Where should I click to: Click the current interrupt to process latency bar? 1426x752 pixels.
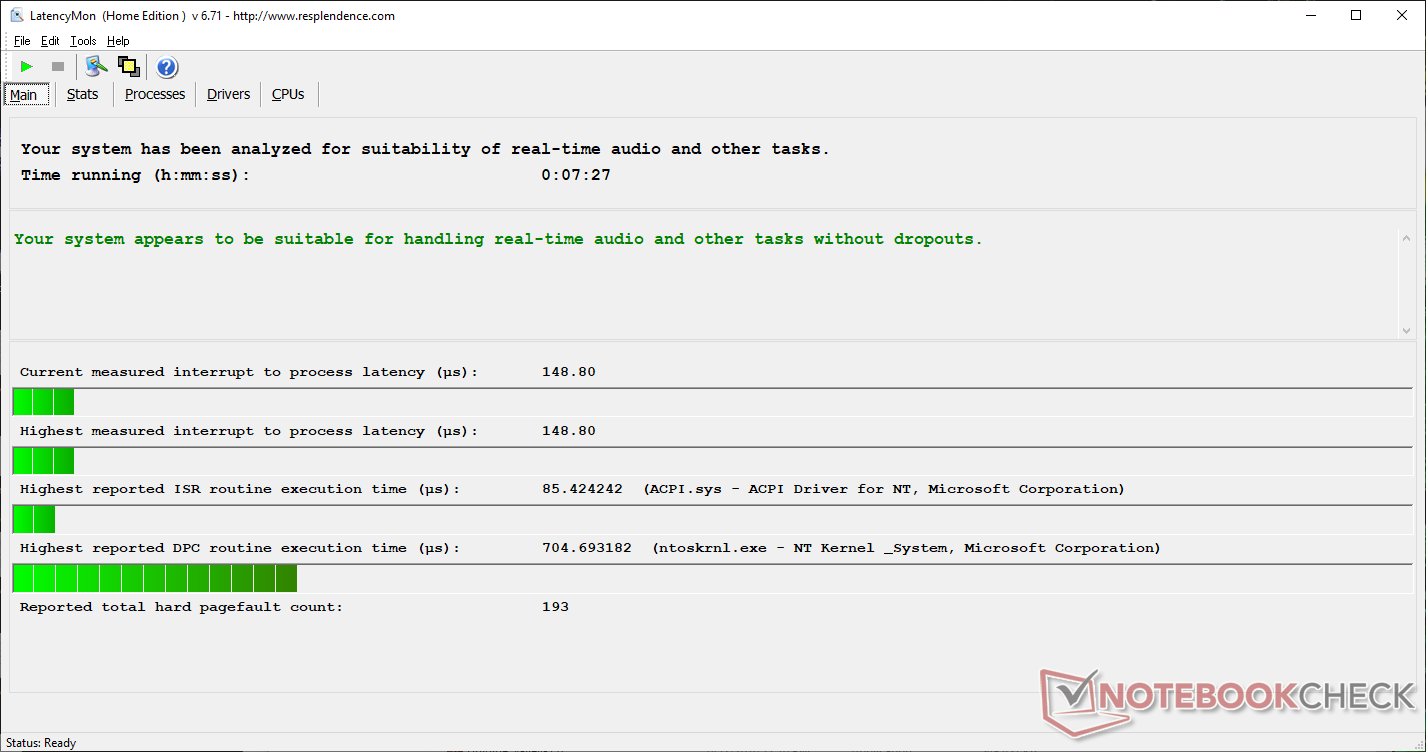(x=43, y=402)
